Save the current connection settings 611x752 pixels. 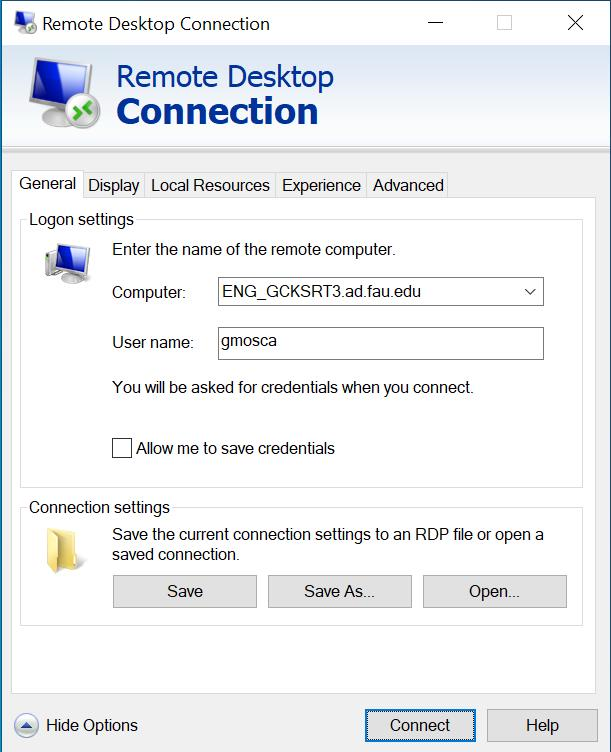pos(185,591)
